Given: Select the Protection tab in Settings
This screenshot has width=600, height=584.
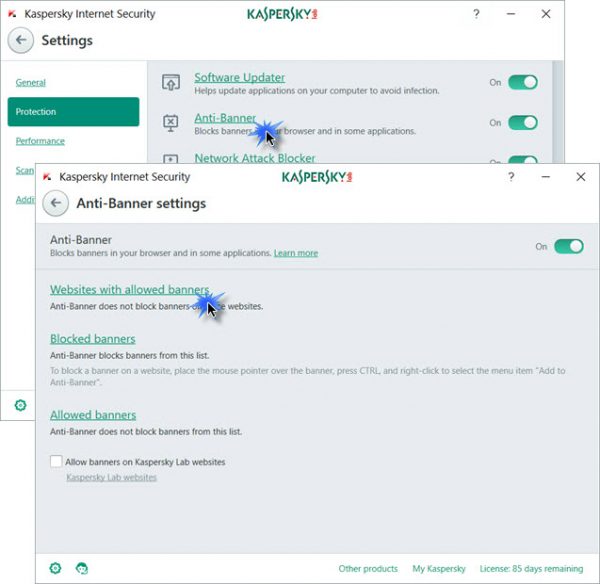Looking at the screenshot, I should pos(73,112).
